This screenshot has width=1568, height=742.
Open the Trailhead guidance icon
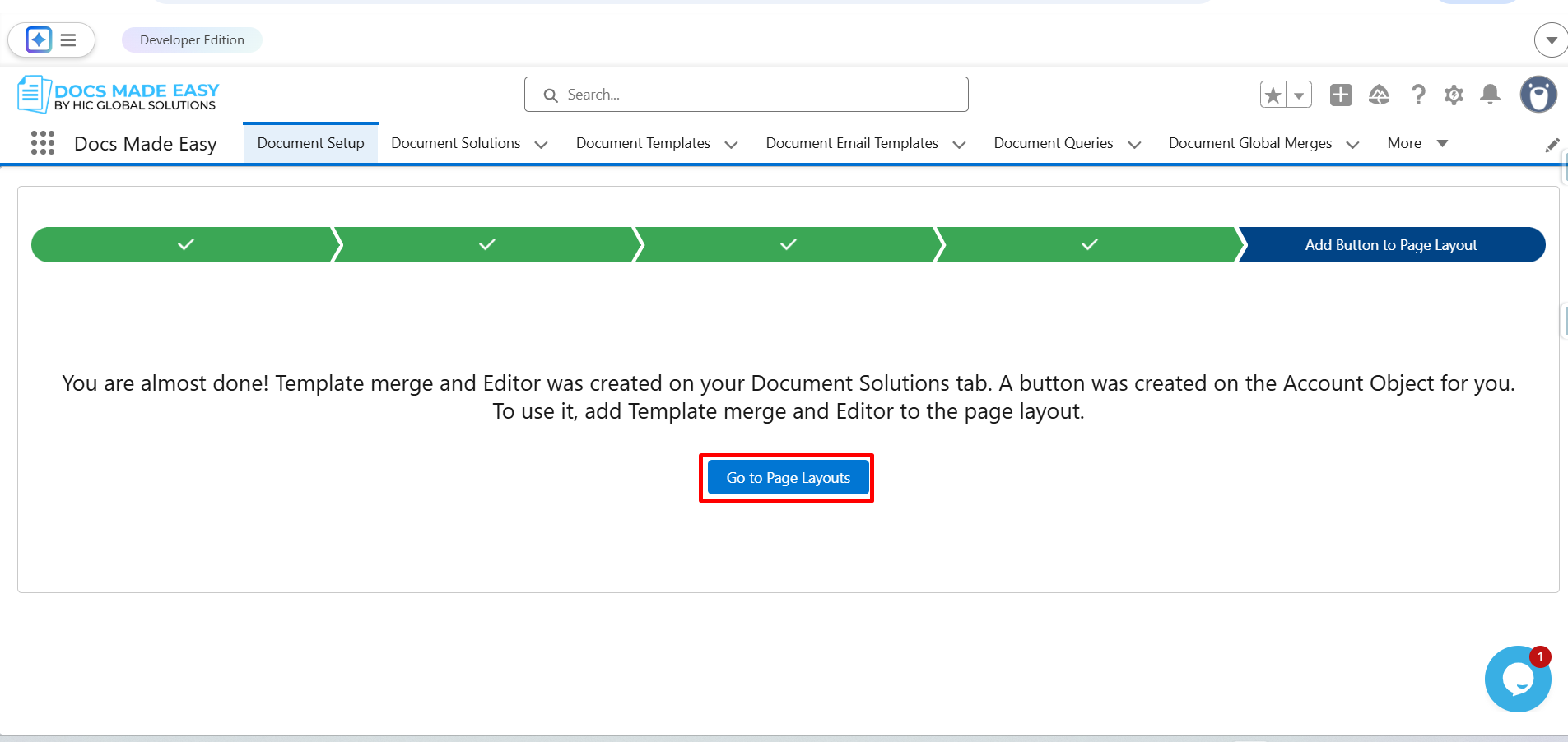[1380, 95]
